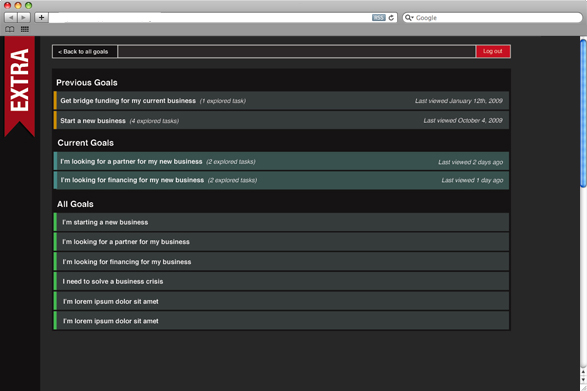Open 'Get bridge funding for my current business' goal
Image resolution: width=587 pixels, height=391 pixels.
click(x=281, y=101)
